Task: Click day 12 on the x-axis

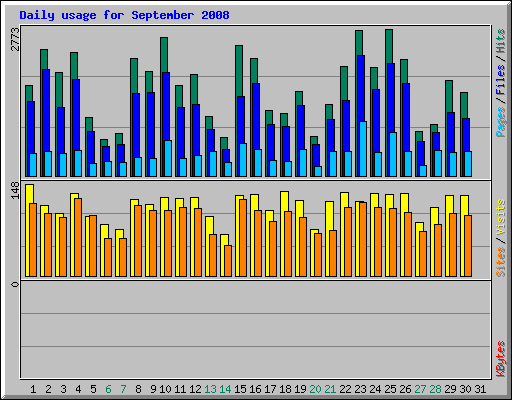Action: pos(195,389)
